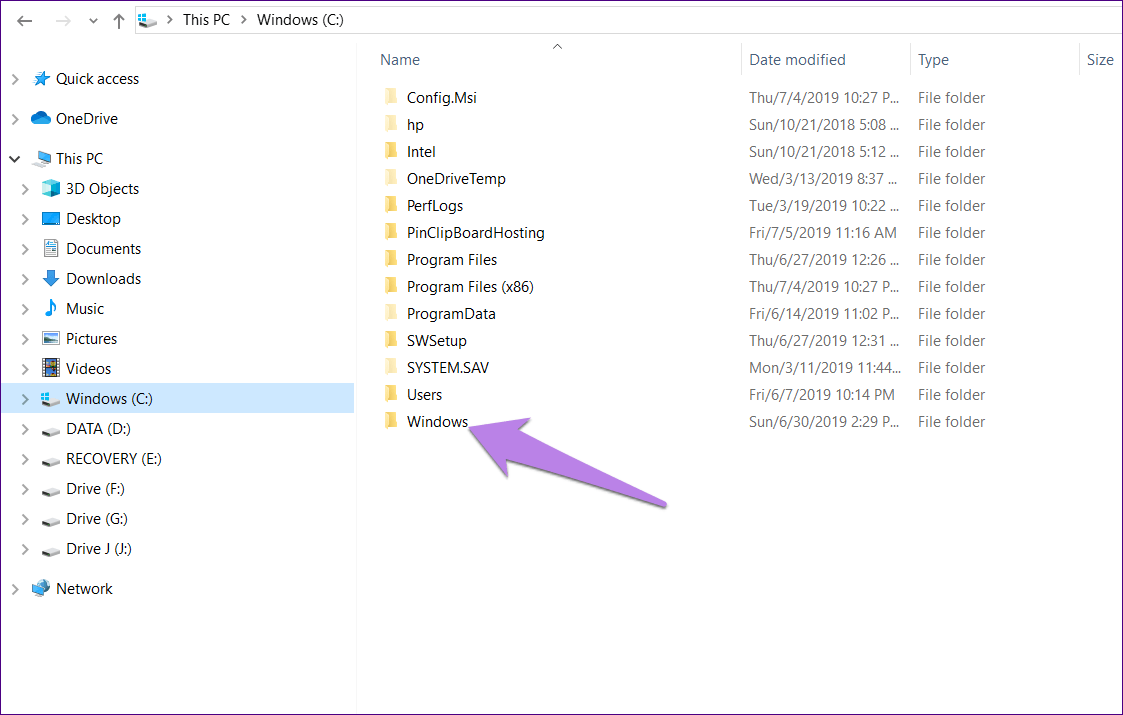The width and height of the screenshot is (1123, 715).
Task: Select Windows (C:) in the address breadcrumb
Action: pyautogui.click(x=300, y=20)
